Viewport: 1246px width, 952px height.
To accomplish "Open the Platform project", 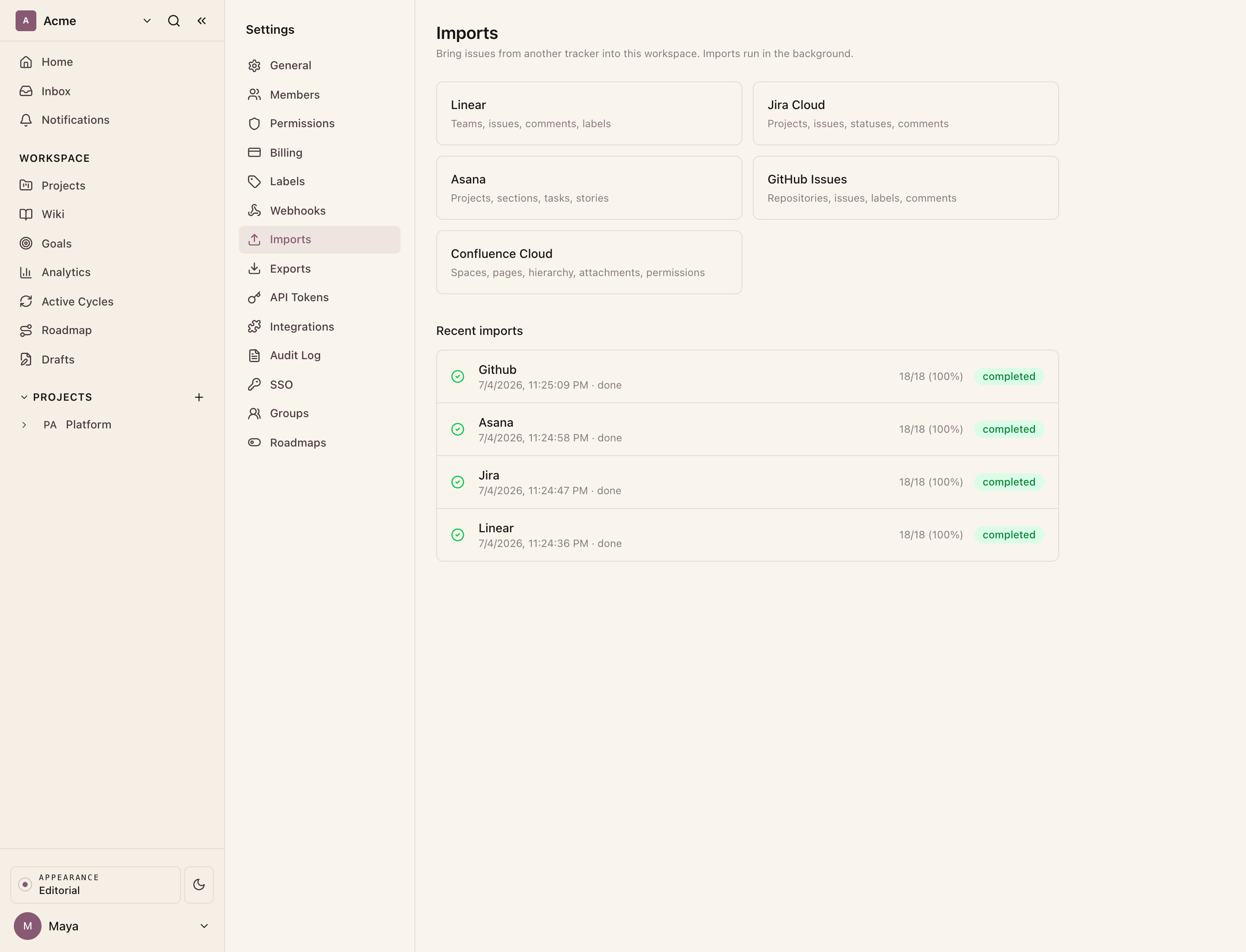I will (x=88, y=425).
